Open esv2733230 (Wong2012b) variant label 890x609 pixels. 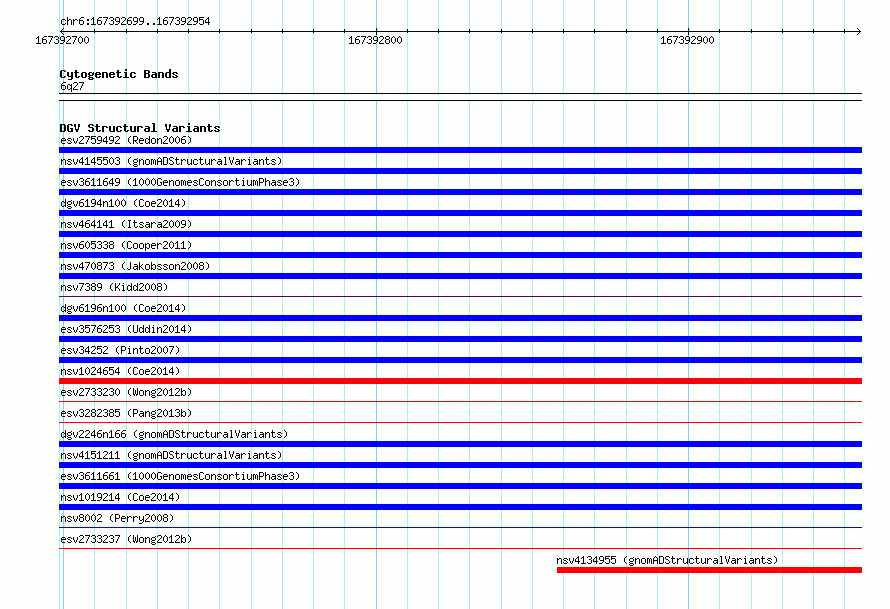pyautogui.click(x=126, y=392)
